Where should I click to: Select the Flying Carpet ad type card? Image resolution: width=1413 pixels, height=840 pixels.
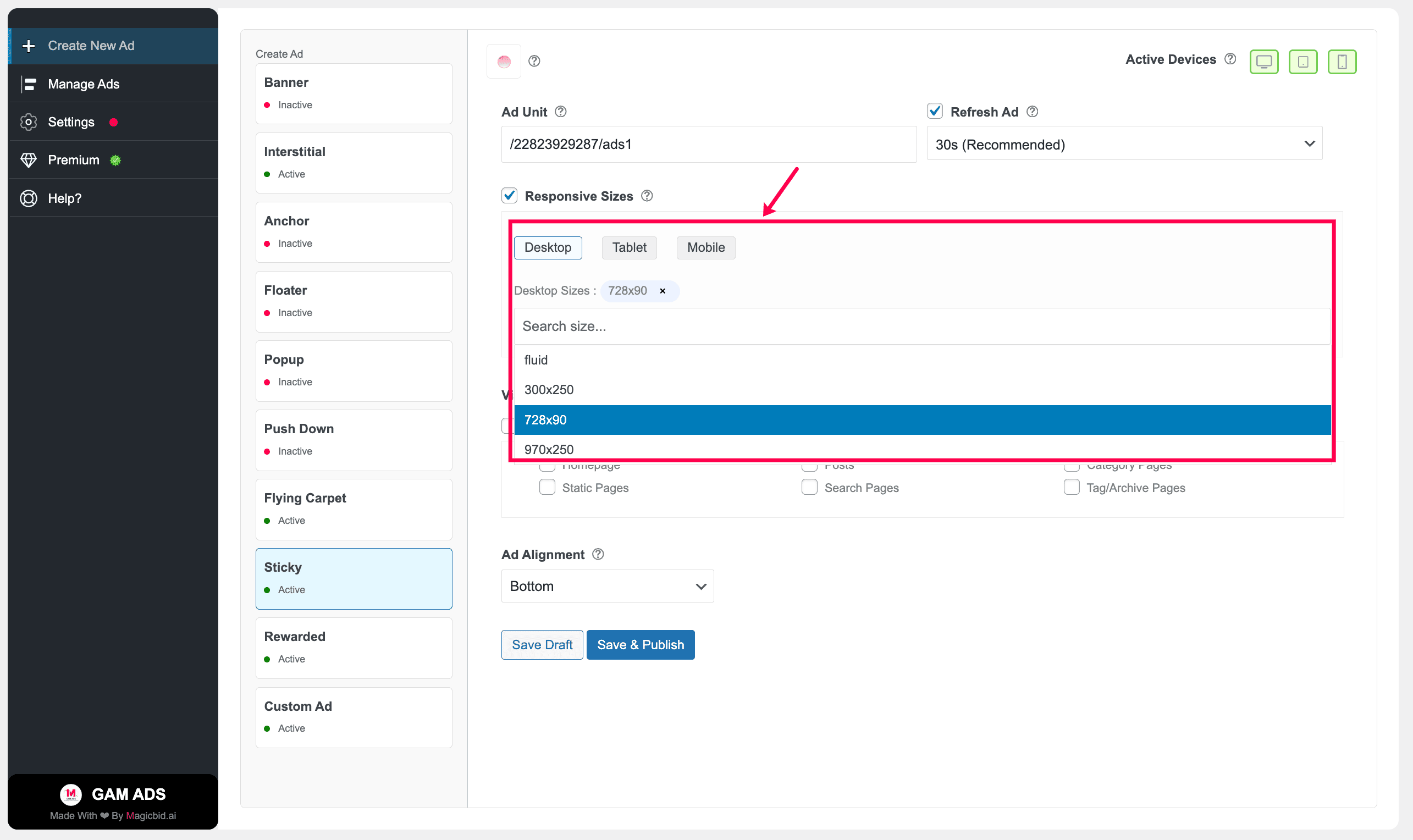click(354, 510)
